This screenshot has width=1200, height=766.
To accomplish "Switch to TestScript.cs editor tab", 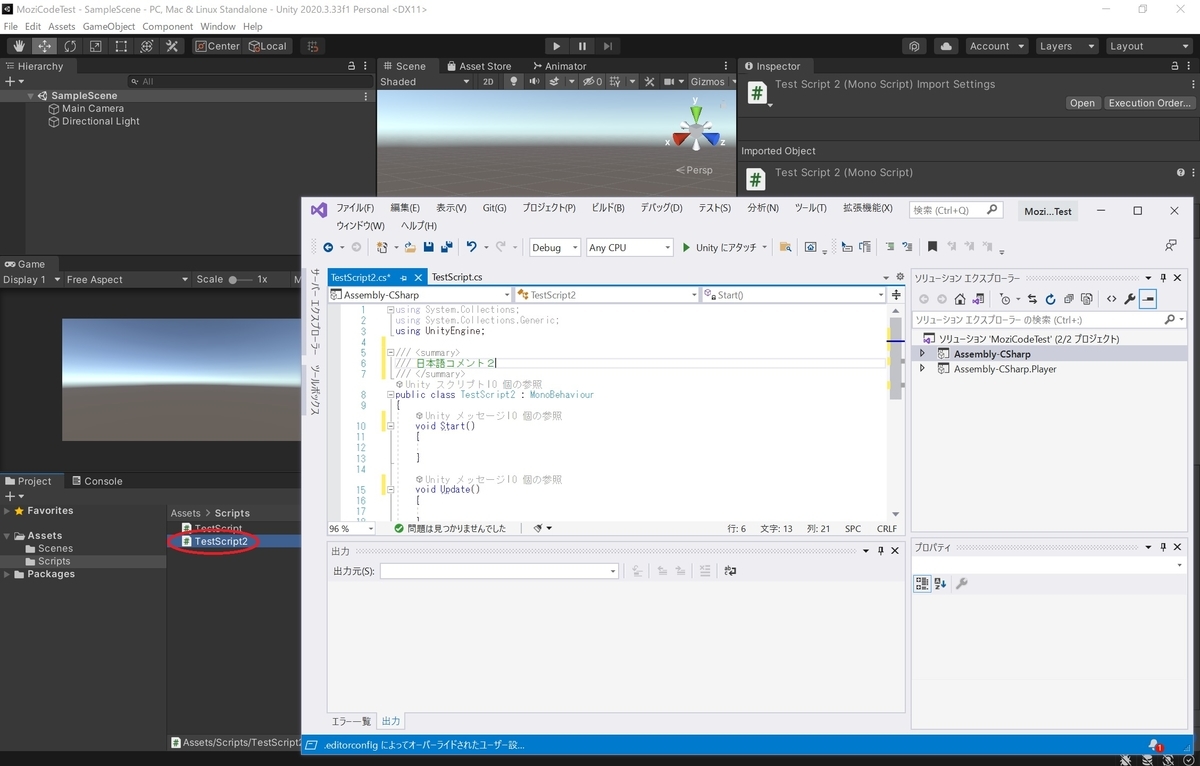I will [x=457, y=277].
